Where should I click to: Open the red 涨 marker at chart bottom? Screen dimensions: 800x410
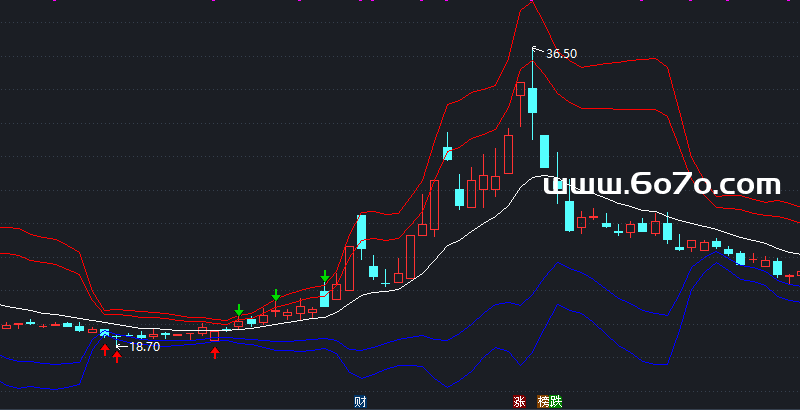click(x=519, y=402)
